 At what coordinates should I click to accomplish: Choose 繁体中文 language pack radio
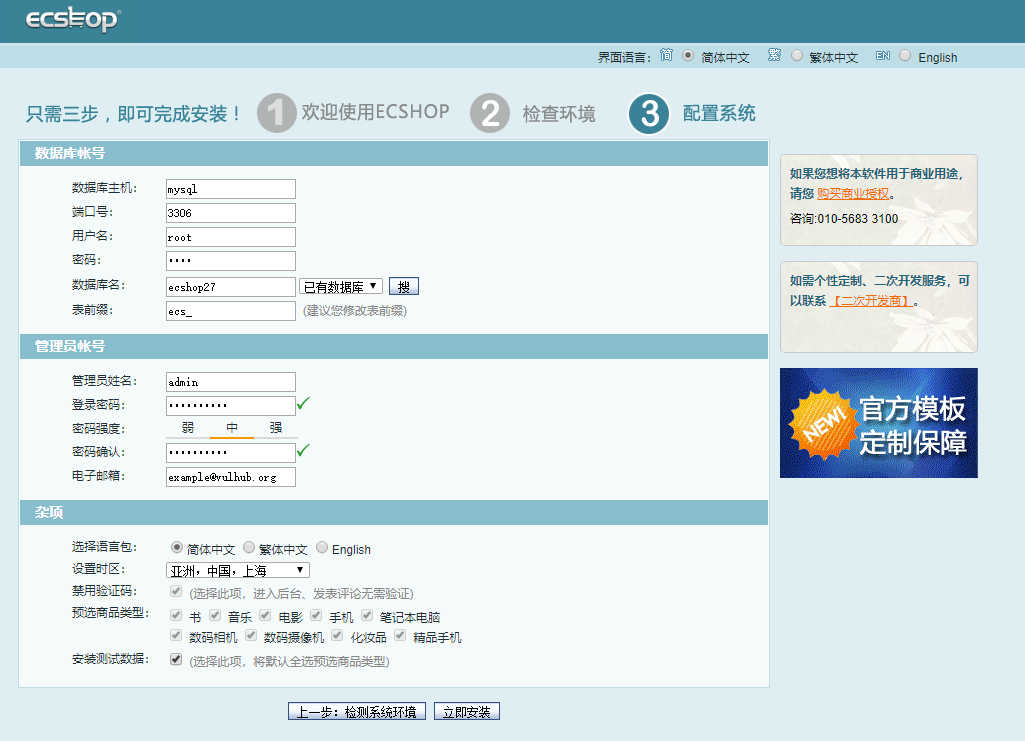(x=249, y=547)
